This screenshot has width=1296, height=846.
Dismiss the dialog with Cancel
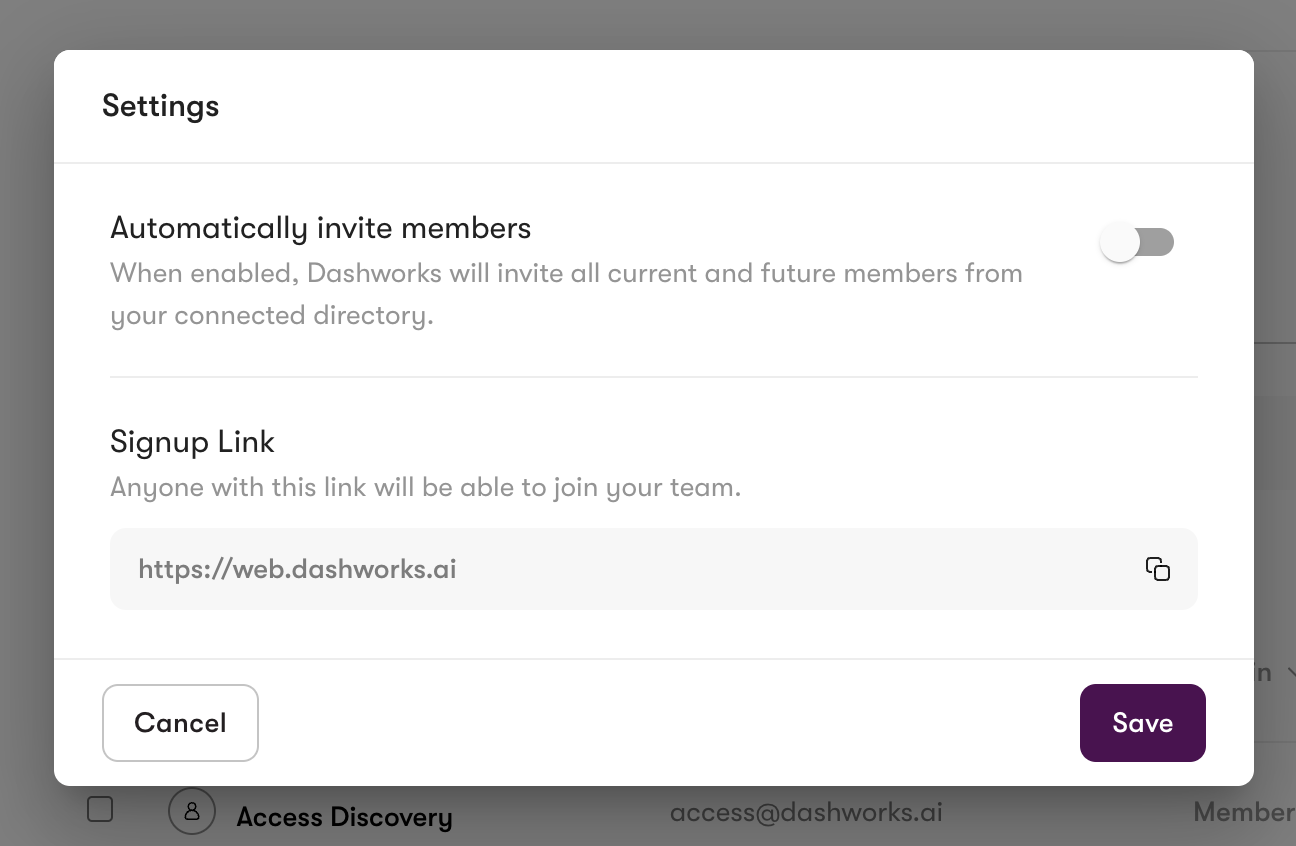tap(180, 723)
